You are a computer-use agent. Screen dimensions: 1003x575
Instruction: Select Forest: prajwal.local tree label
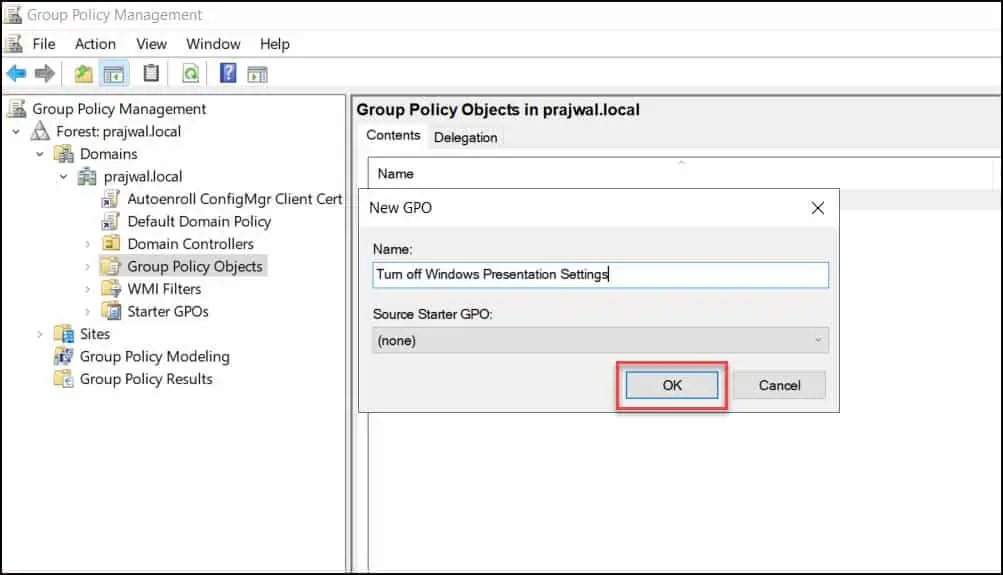pyautogui.click(x=118, y=131)
